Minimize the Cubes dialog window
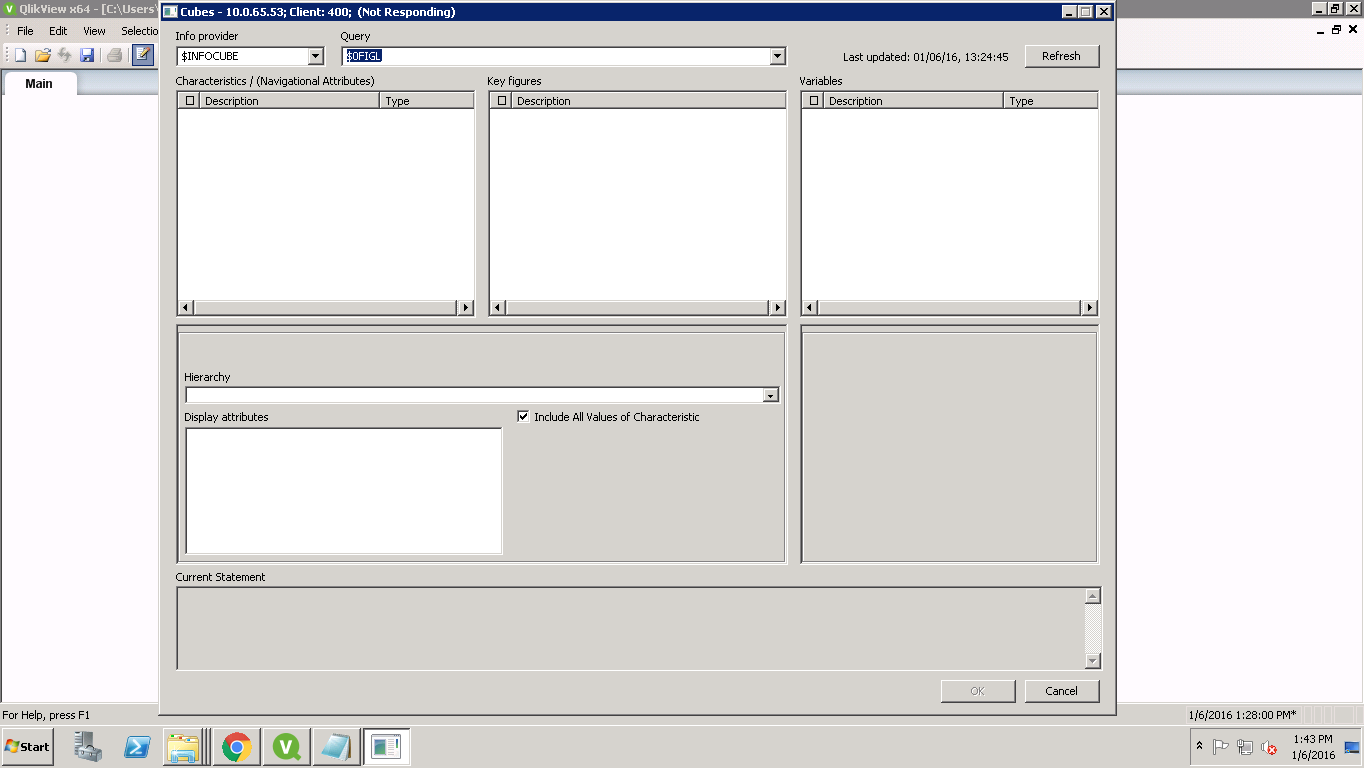This screenshot has width=1364, height=768. 1069,12
